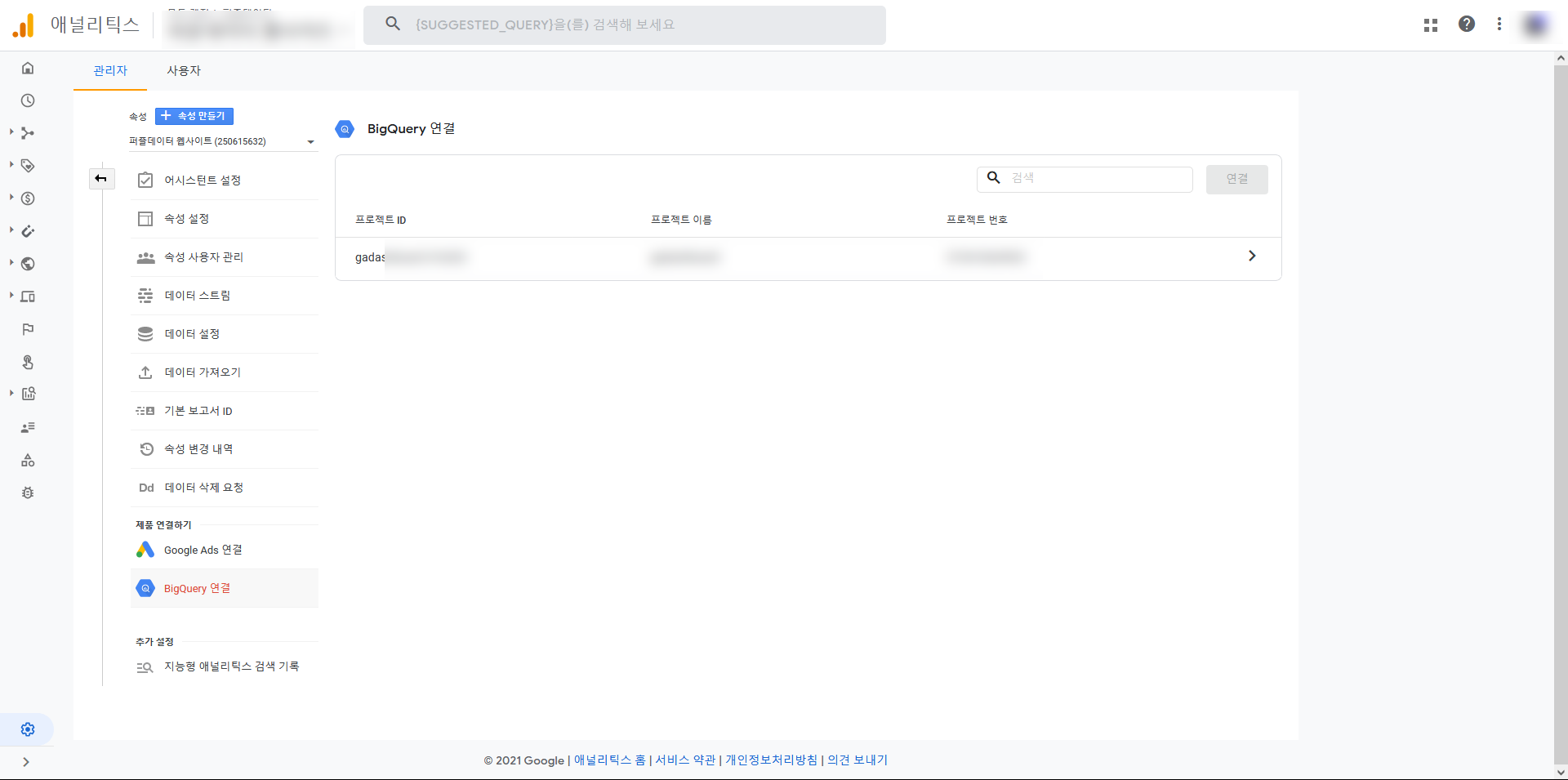1568x780 pixels.
Task: Open the Home icon in left sidebar
Action: pyautogui.click(x=28, y=68)
